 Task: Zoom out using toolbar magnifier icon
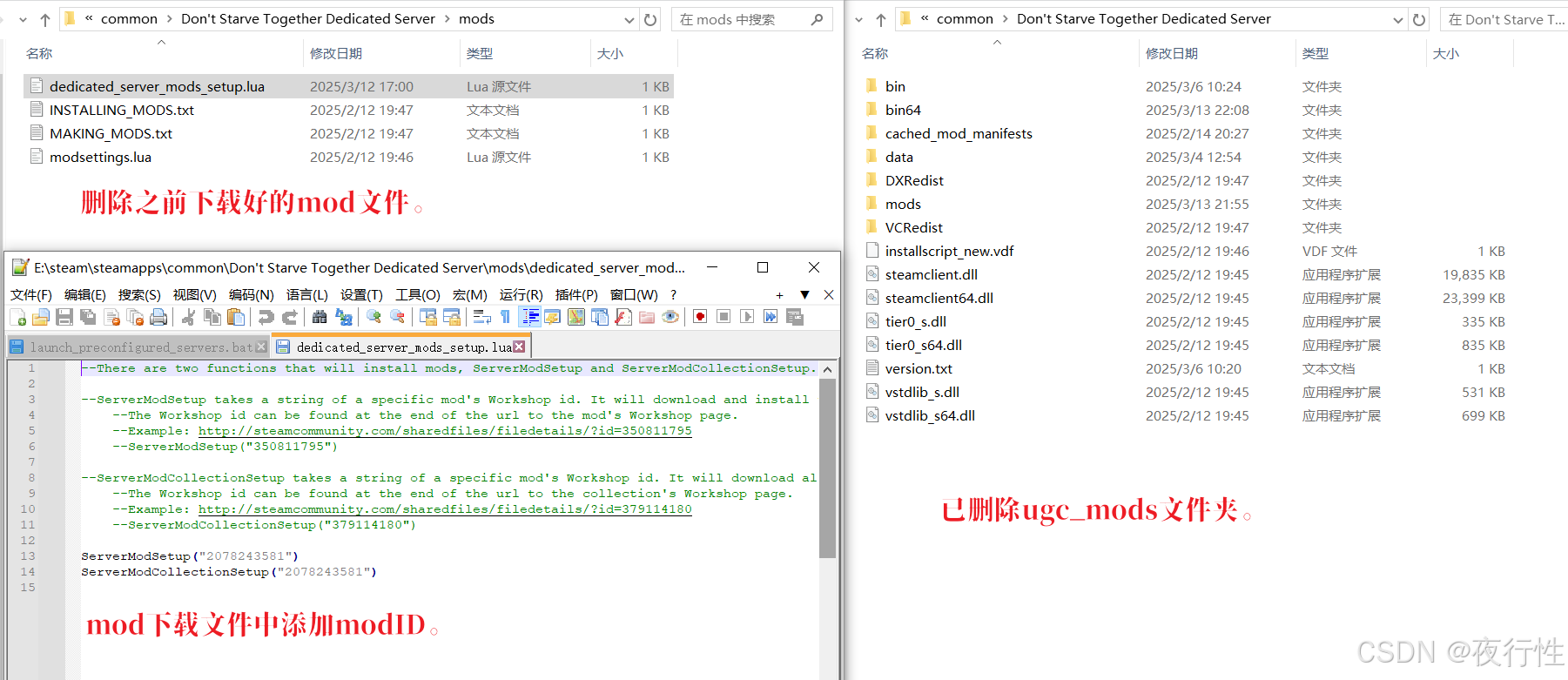[x=397, y=317]
